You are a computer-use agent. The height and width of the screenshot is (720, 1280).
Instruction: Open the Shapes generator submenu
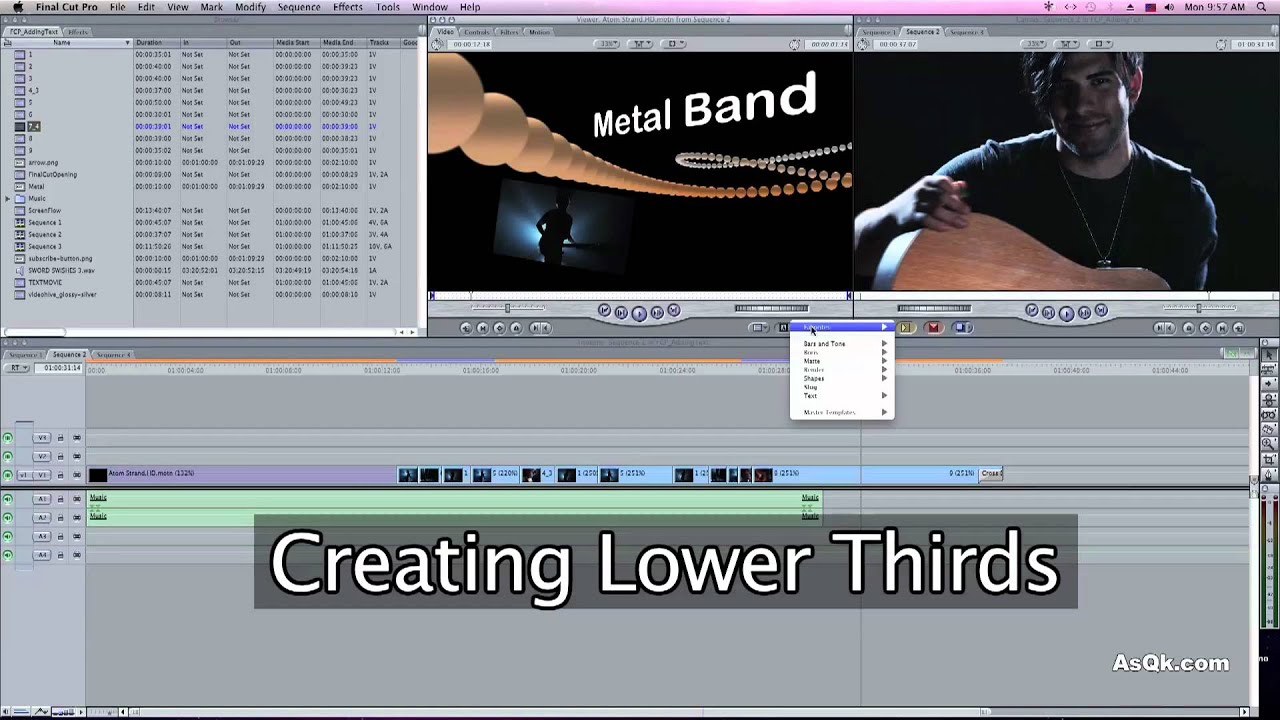pos(841,378)
